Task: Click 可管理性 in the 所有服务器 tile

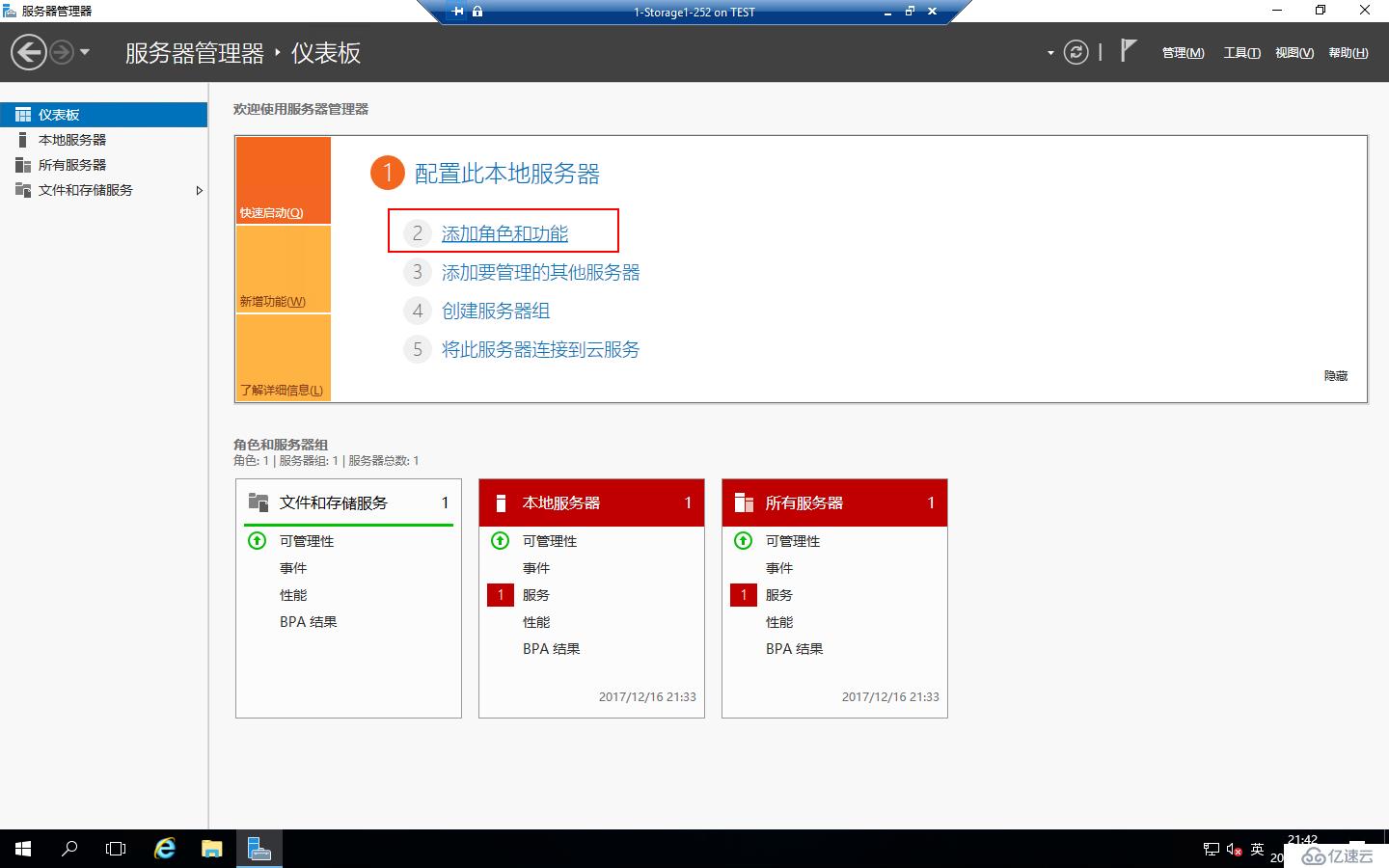Action: pos(793,541)
